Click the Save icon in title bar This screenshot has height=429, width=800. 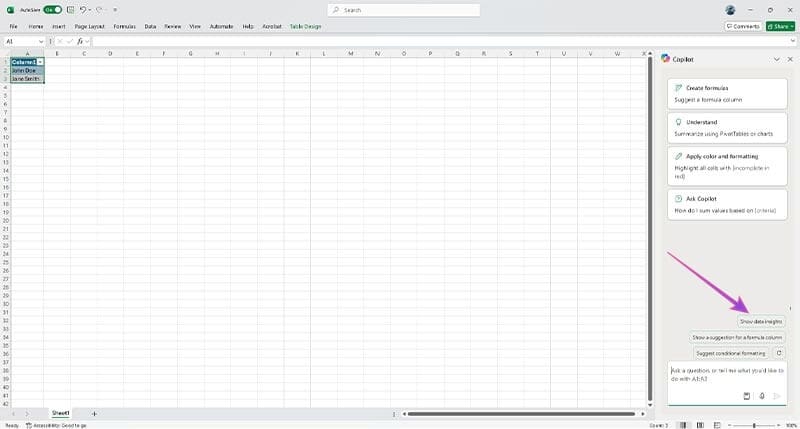click(x=70, y=9)
